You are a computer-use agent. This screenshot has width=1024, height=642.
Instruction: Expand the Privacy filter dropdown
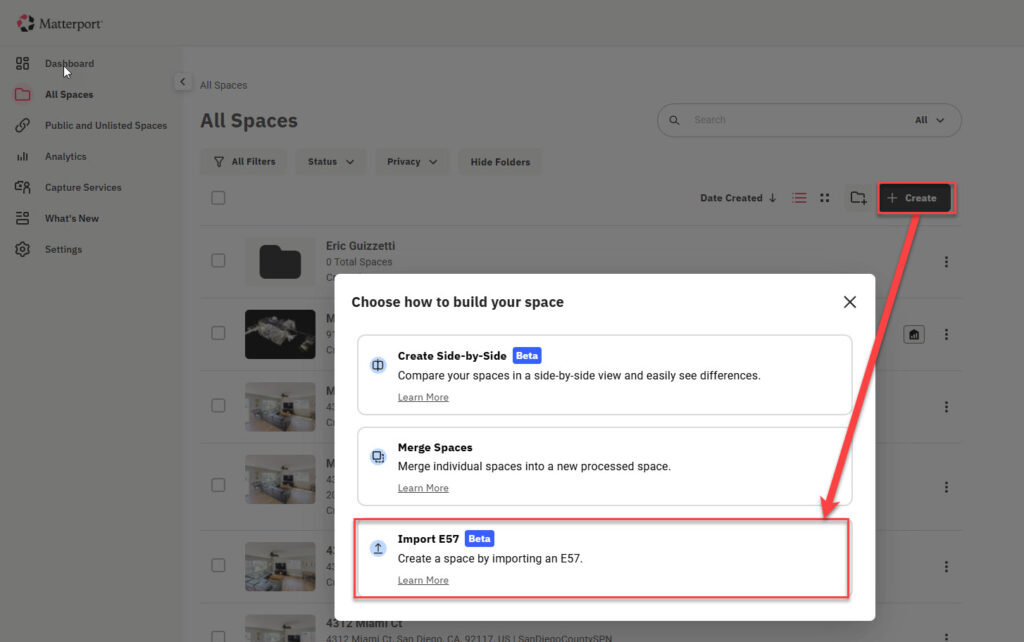pyautogui.click(x=412, y=161)
